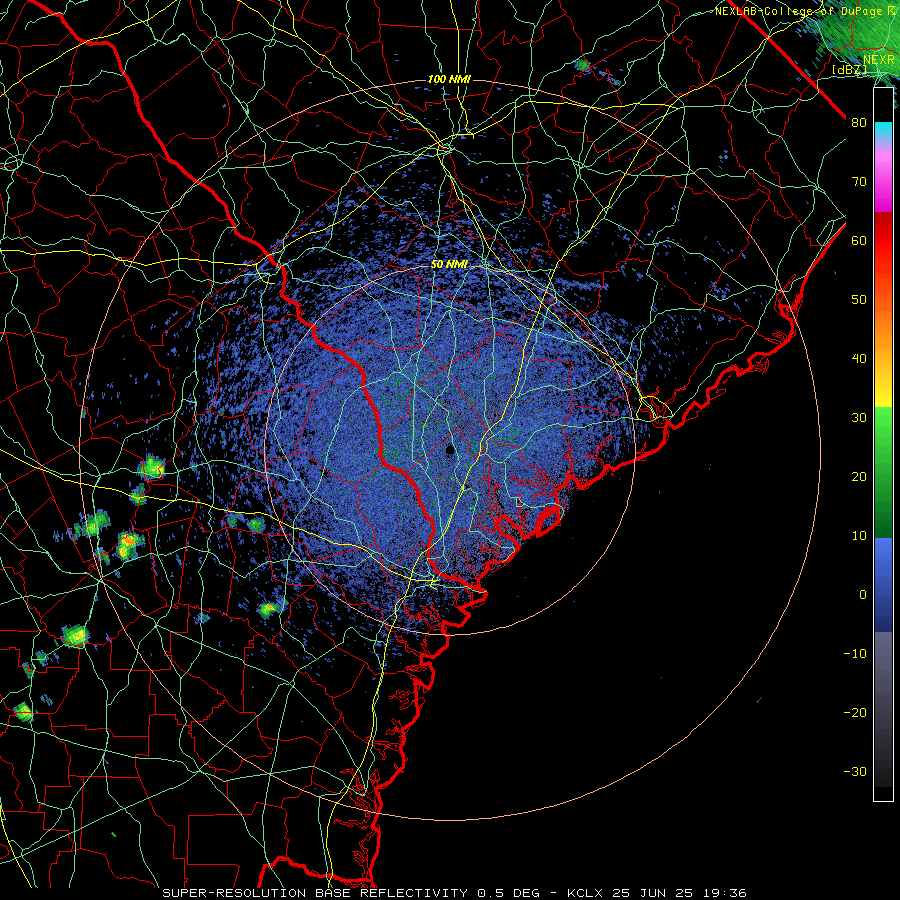Viewport: 900px width, 900px height.
Task: Click the 70 value on the dBZ scale
Action: pyautogui.click(x=859, y=182)
